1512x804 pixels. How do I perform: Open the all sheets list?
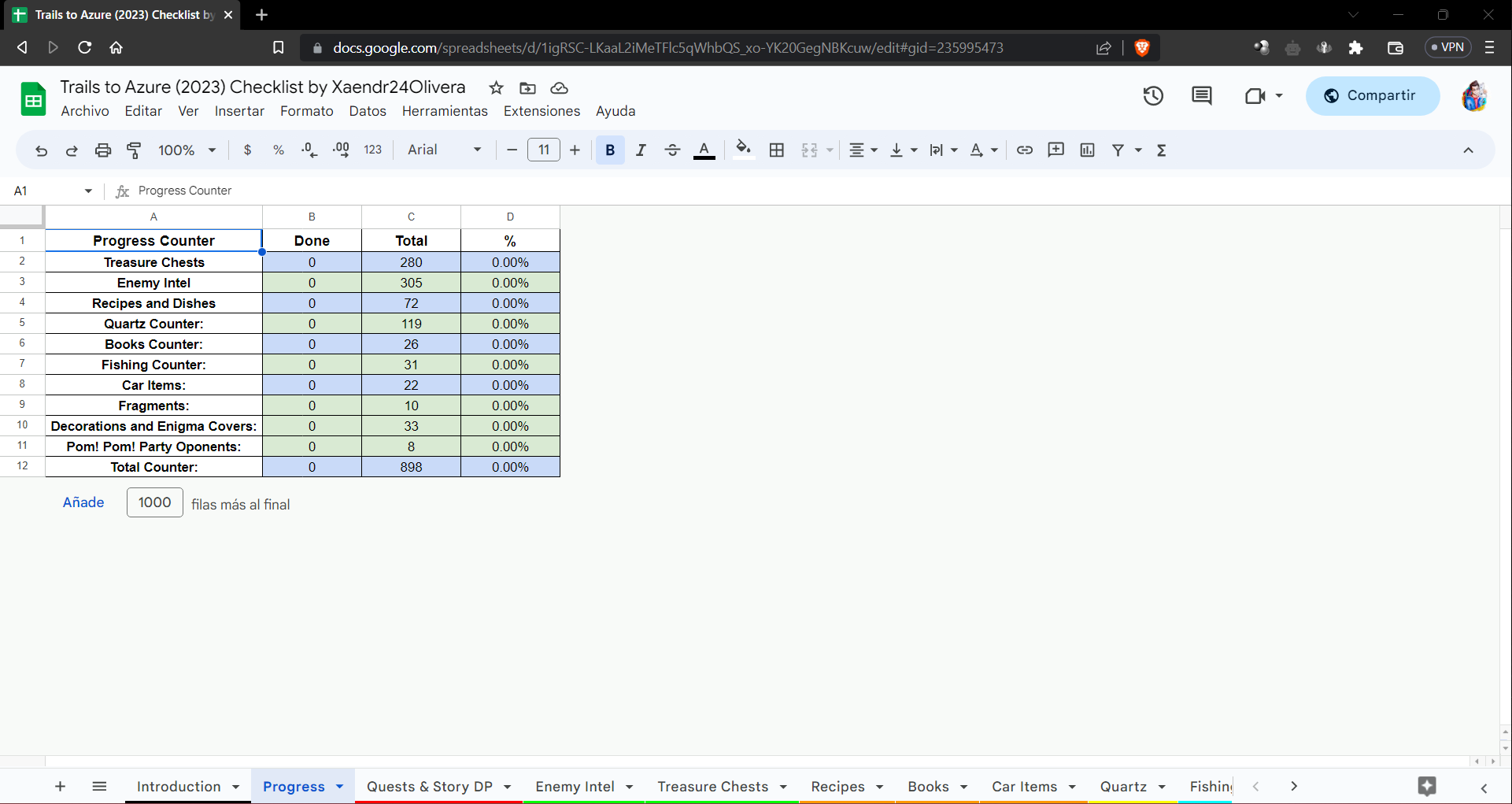[99, 786]
